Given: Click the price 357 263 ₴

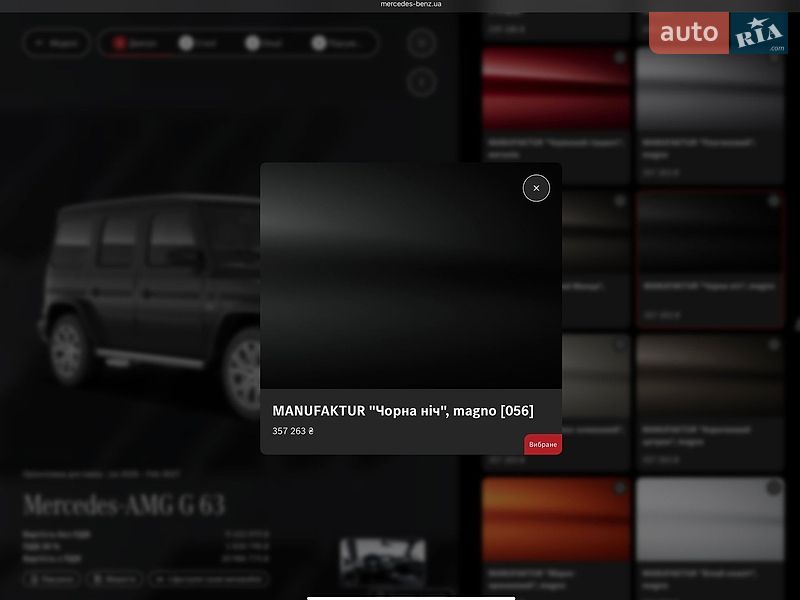Looking at the screenshot, I should 293,431.
